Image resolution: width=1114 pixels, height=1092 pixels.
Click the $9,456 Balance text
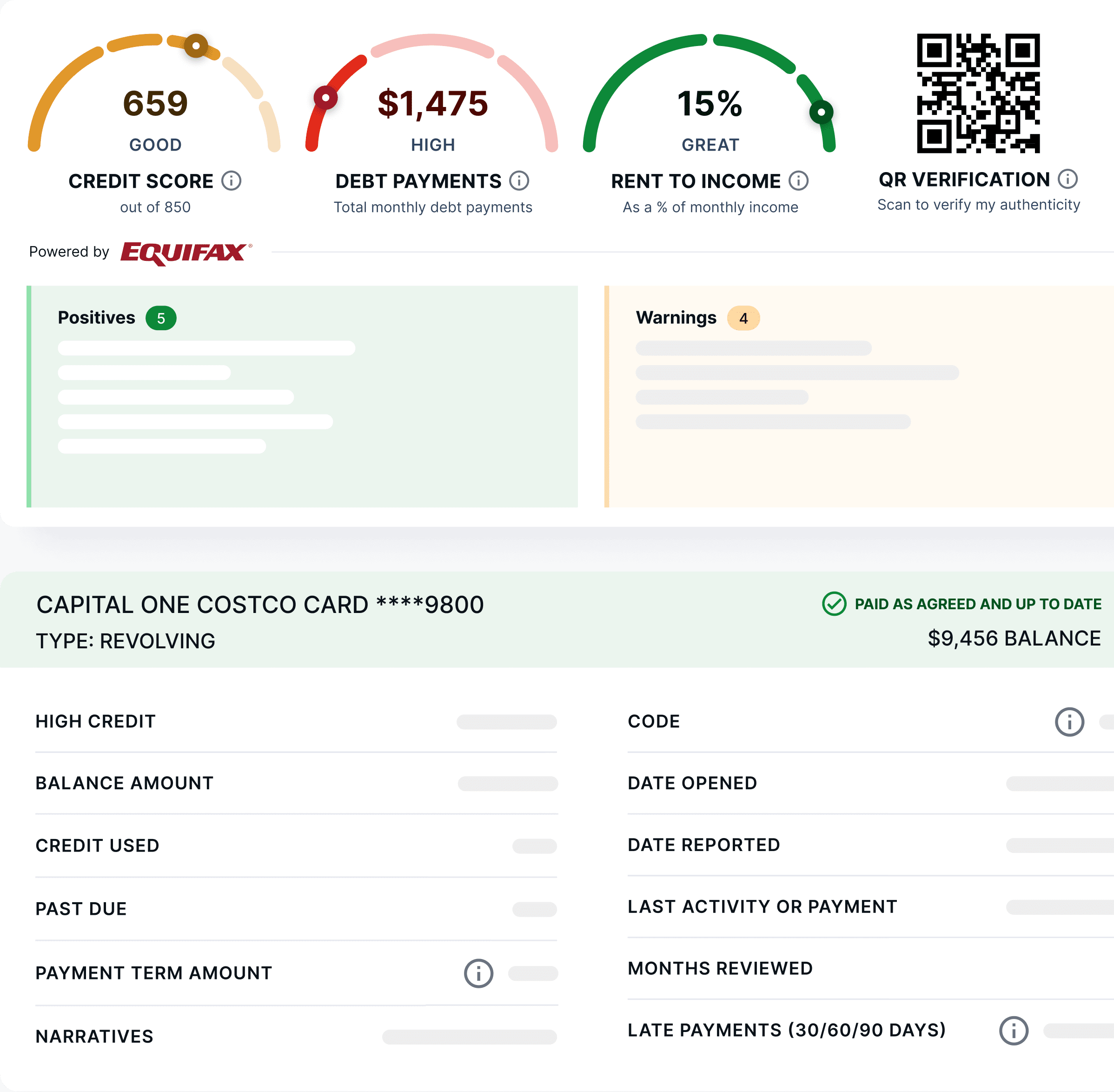1014,639
